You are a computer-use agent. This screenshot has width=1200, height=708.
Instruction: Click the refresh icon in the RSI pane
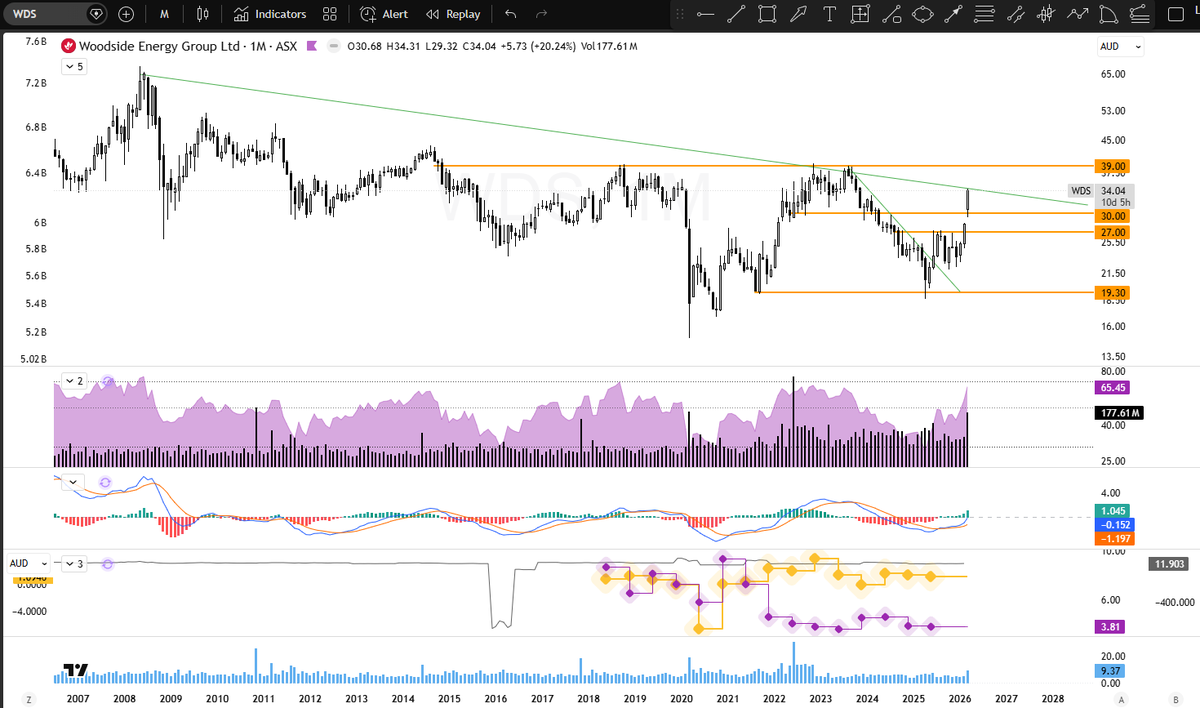[108, 382]
